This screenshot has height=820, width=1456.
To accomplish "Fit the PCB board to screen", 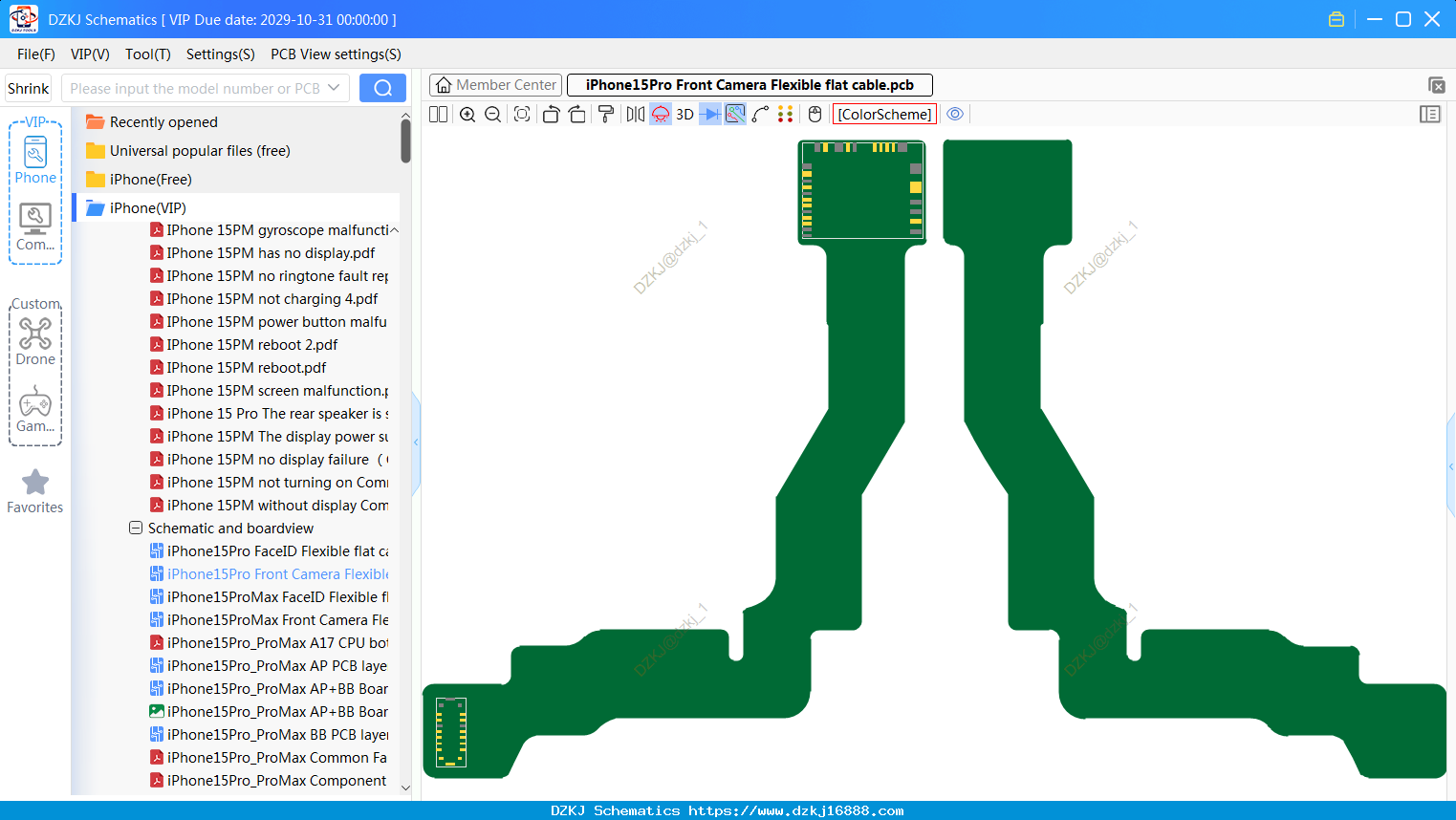I will click(522, 114).
